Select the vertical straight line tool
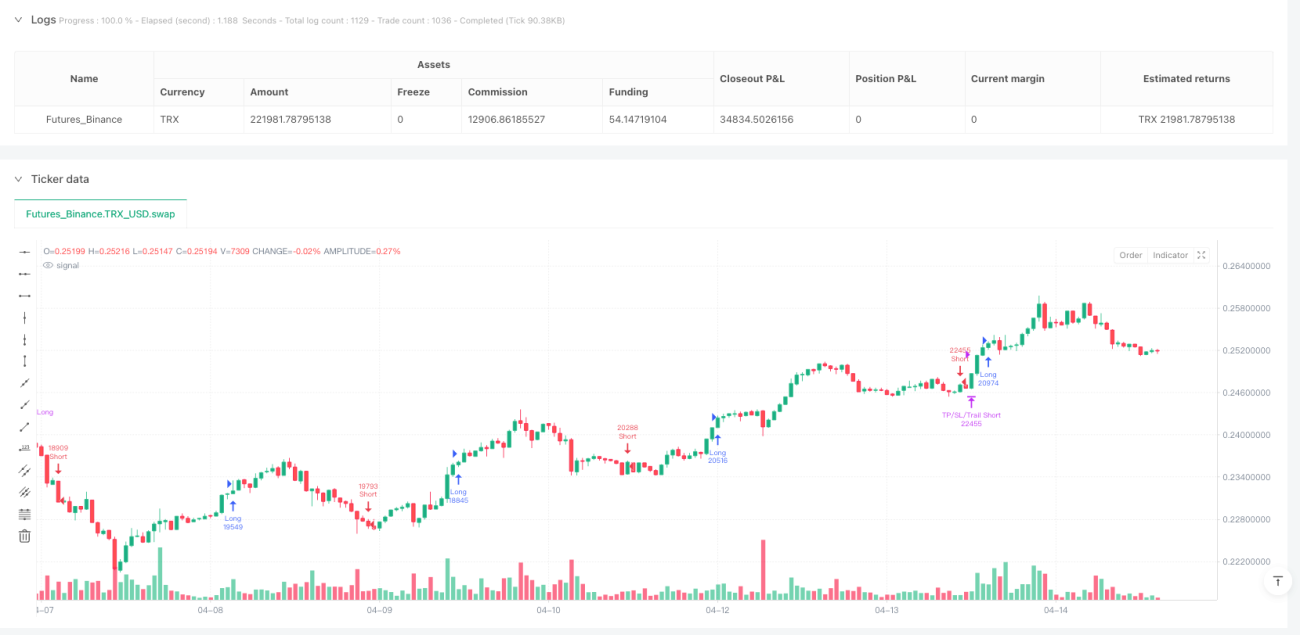Viewport: 1300px width, 635px height. click(25, 317)
